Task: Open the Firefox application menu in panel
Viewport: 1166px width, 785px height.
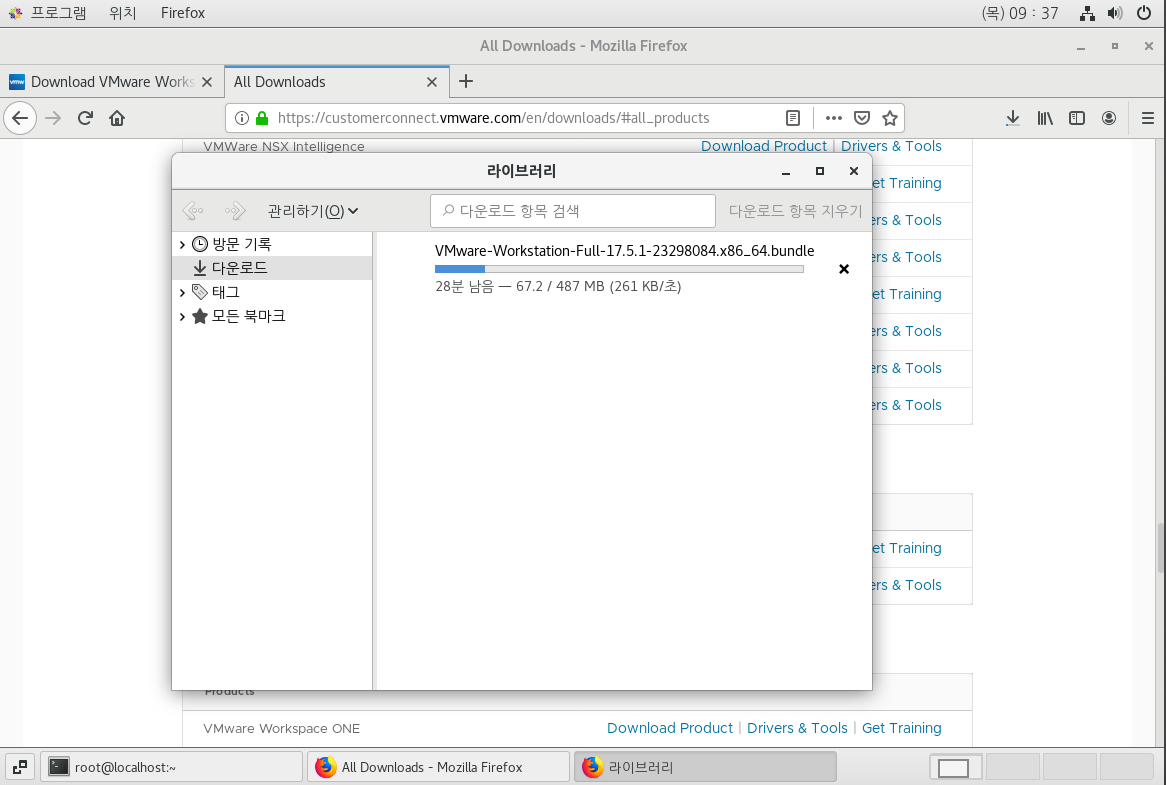Action: coord(183,13)
